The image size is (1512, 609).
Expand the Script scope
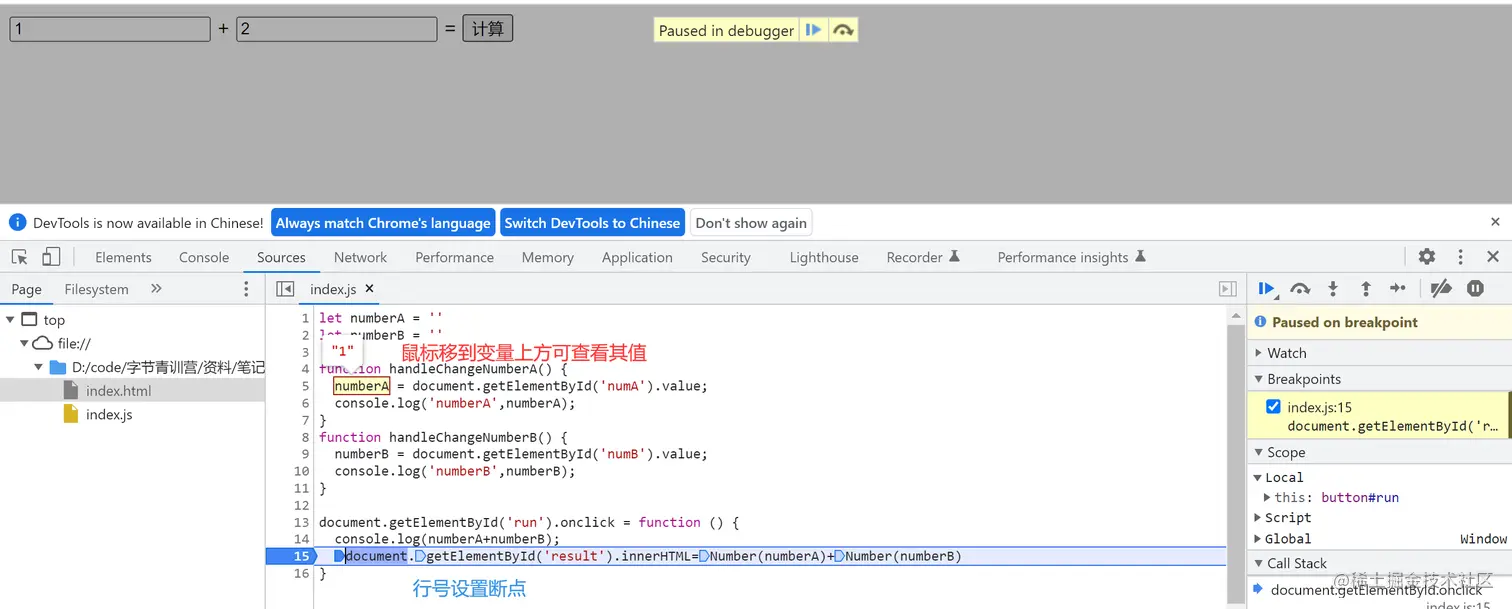pyautogui.click(x=1258, y=517)
